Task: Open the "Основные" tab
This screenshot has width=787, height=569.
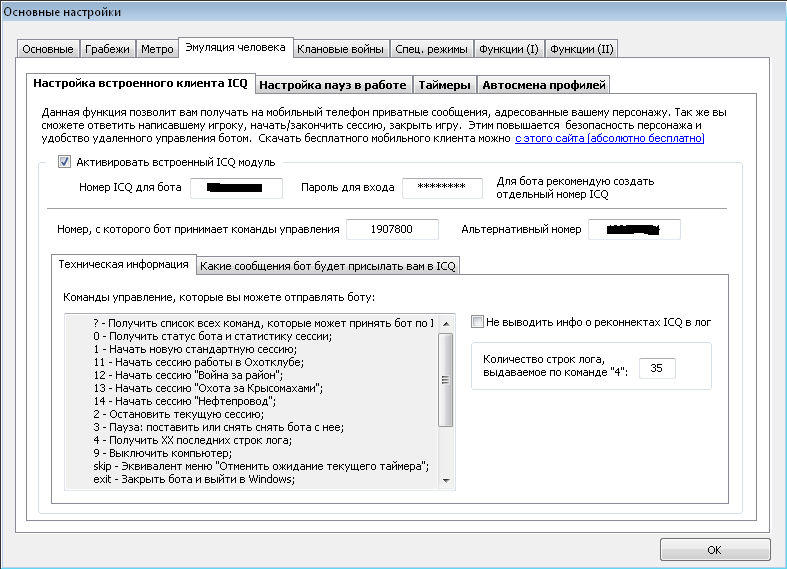Action: [x=48, y=49]
